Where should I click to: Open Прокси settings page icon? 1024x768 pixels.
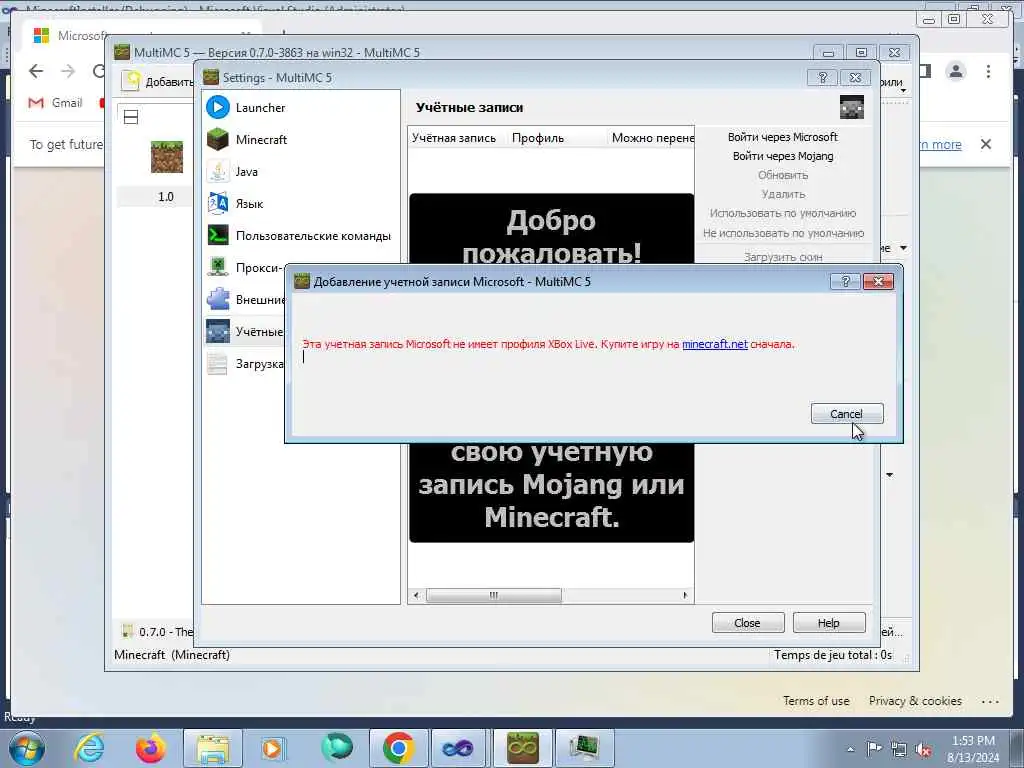(217, 267)
